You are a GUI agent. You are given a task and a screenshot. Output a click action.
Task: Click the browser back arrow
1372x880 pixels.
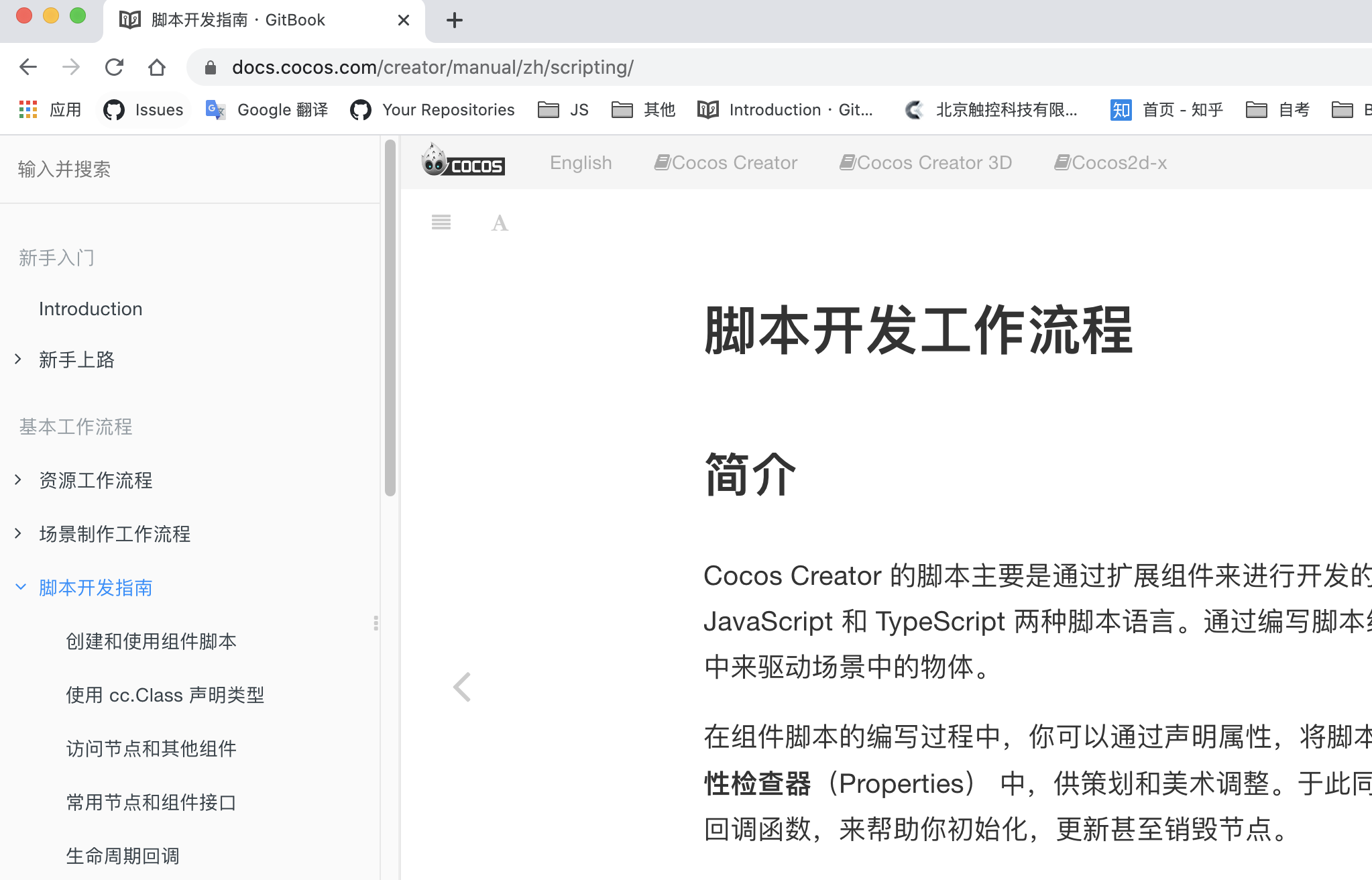click(28, 67)
